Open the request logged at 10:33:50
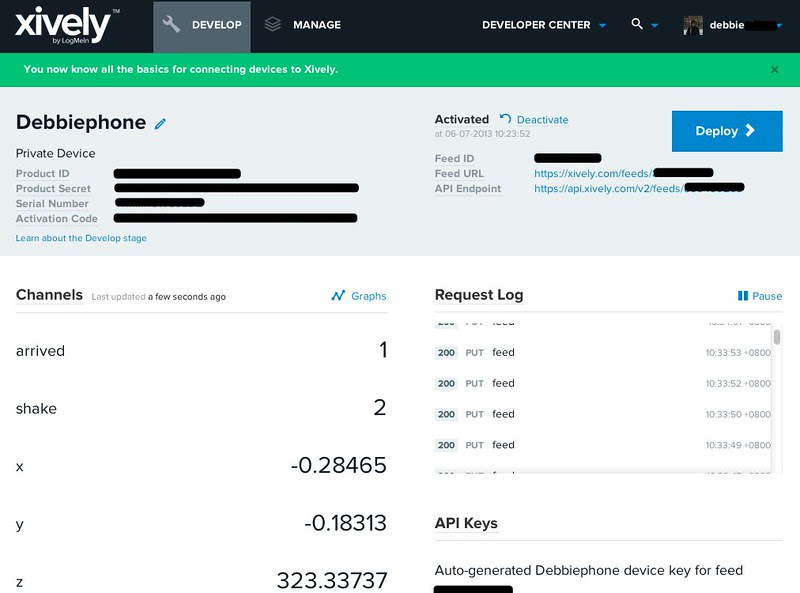800x593 pixels. pyautogui.click(x=603, y=414)
